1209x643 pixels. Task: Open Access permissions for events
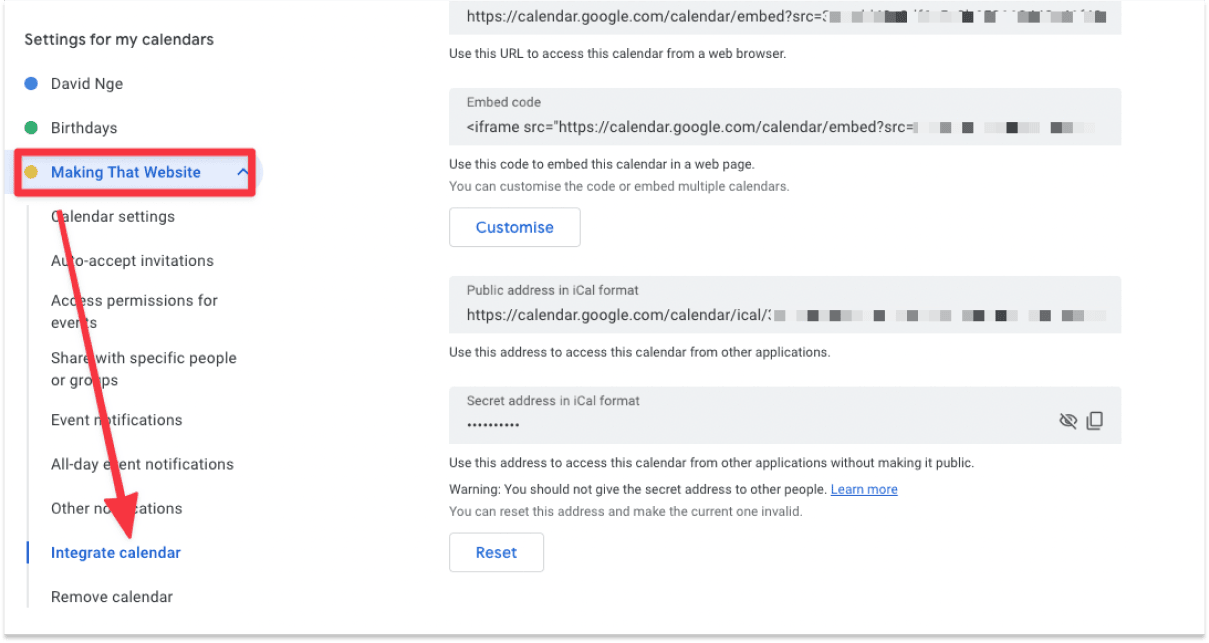pos(133,311)
